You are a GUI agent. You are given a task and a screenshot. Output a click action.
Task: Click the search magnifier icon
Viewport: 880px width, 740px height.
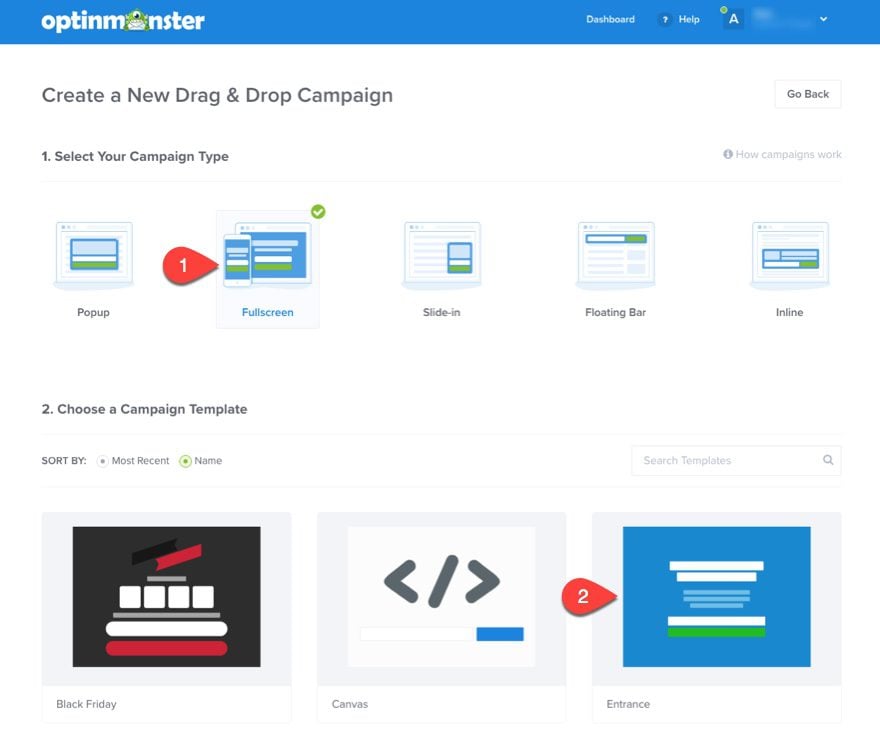pos(828,460)
